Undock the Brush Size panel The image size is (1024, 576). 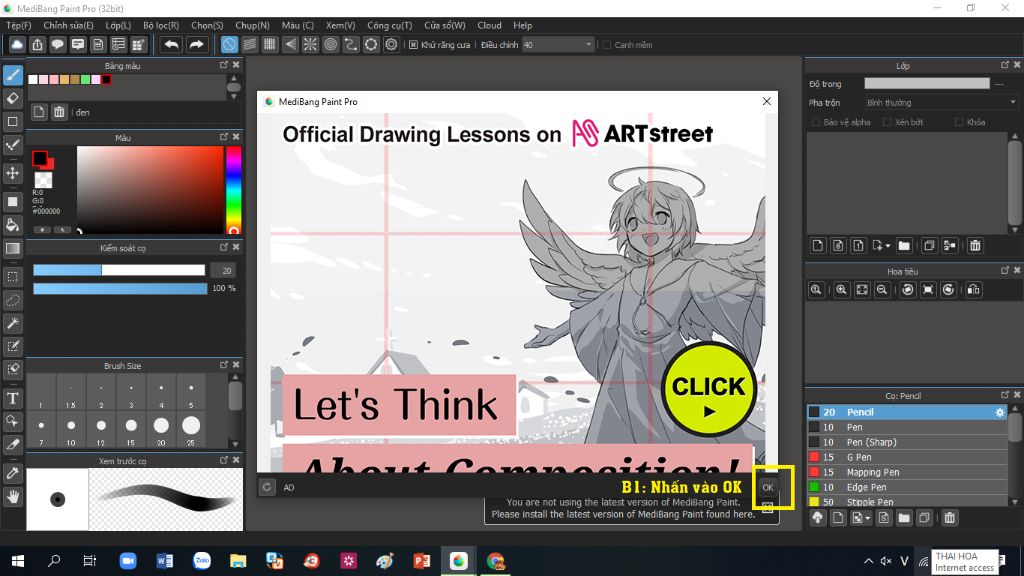click(x=224, y=364)
